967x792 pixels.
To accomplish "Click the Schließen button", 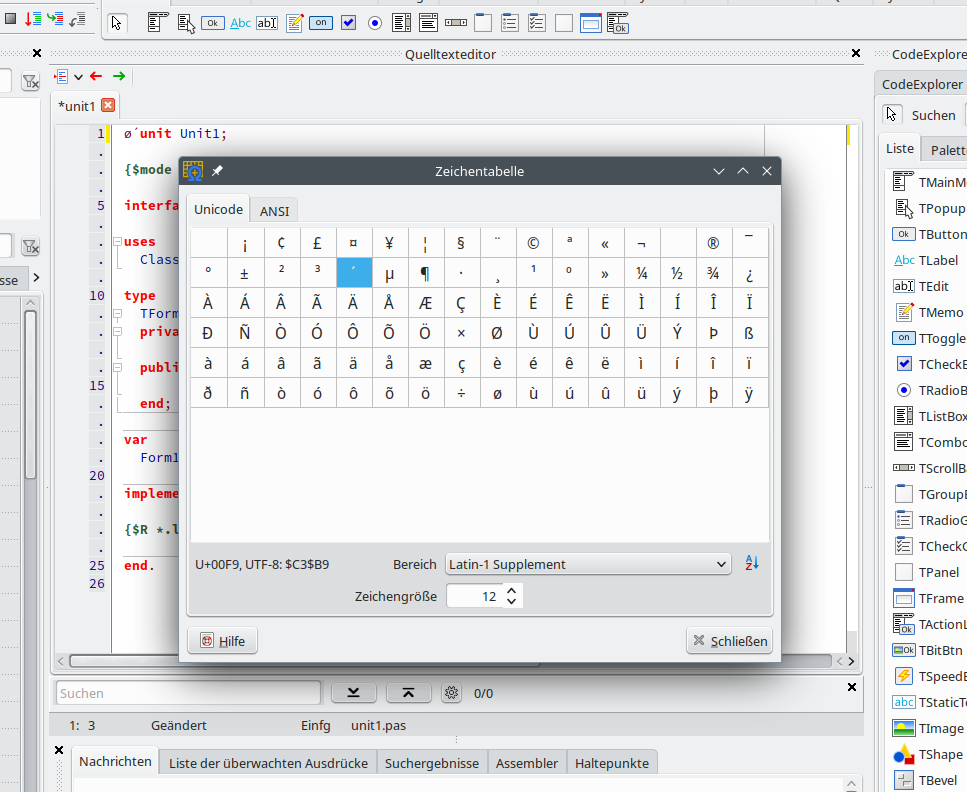I will pos(730,641).
